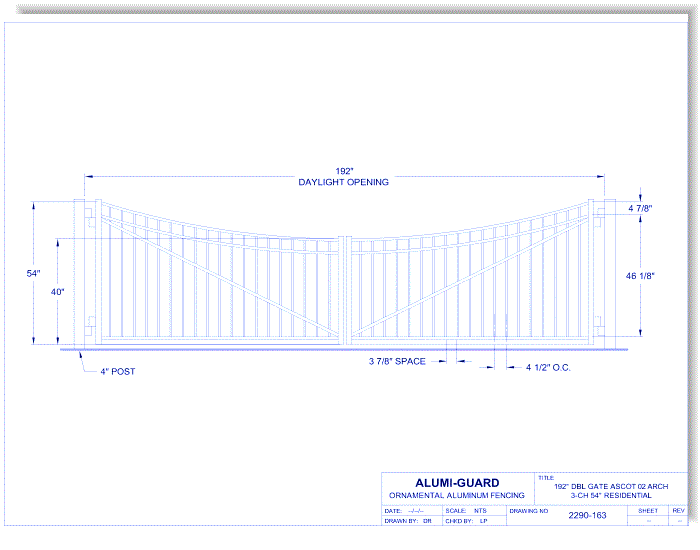
Task: Select the DAYLIGHT OPENING label
Action: coord(343,182)
